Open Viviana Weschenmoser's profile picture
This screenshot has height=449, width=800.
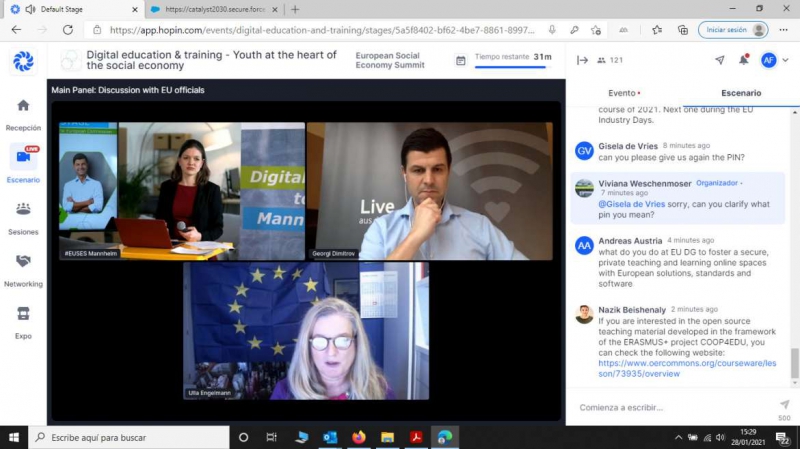pyautogui.click(x=584, y=188)
